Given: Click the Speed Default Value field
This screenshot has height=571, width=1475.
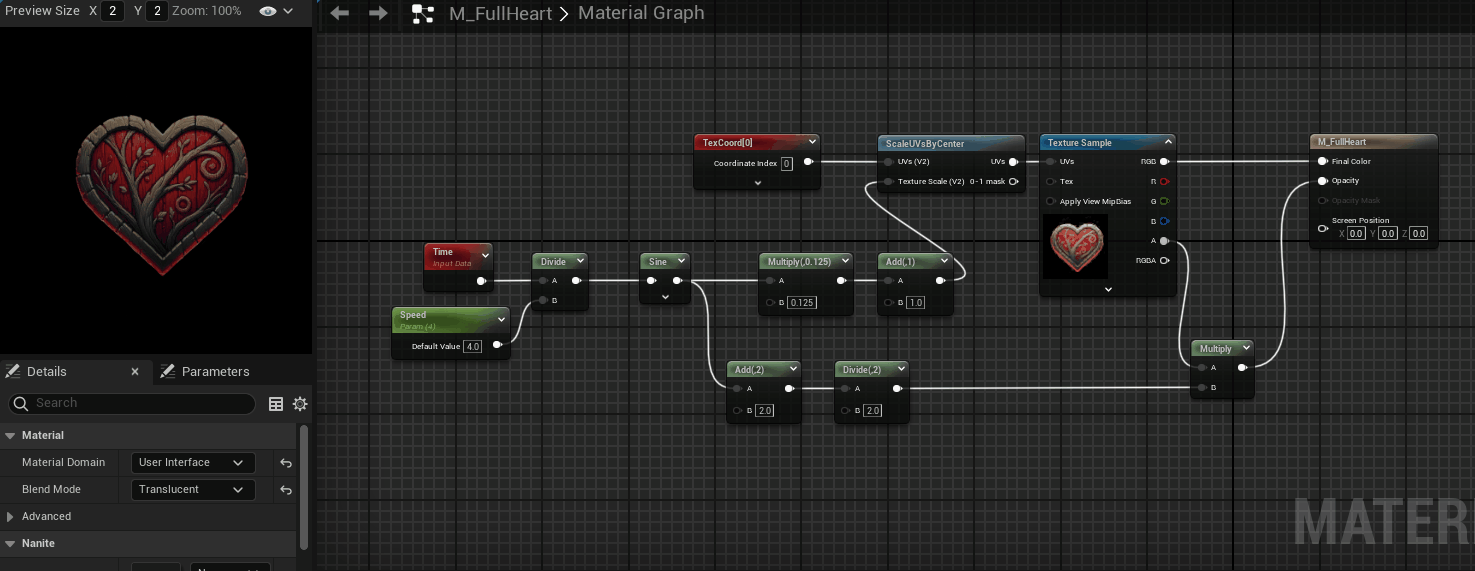Looking at the screenshot, I should coord(473,347).
